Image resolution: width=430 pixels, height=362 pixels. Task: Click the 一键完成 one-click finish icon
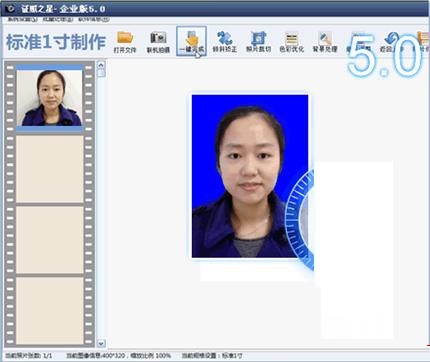pyautogui.click(x=192, y=41)
